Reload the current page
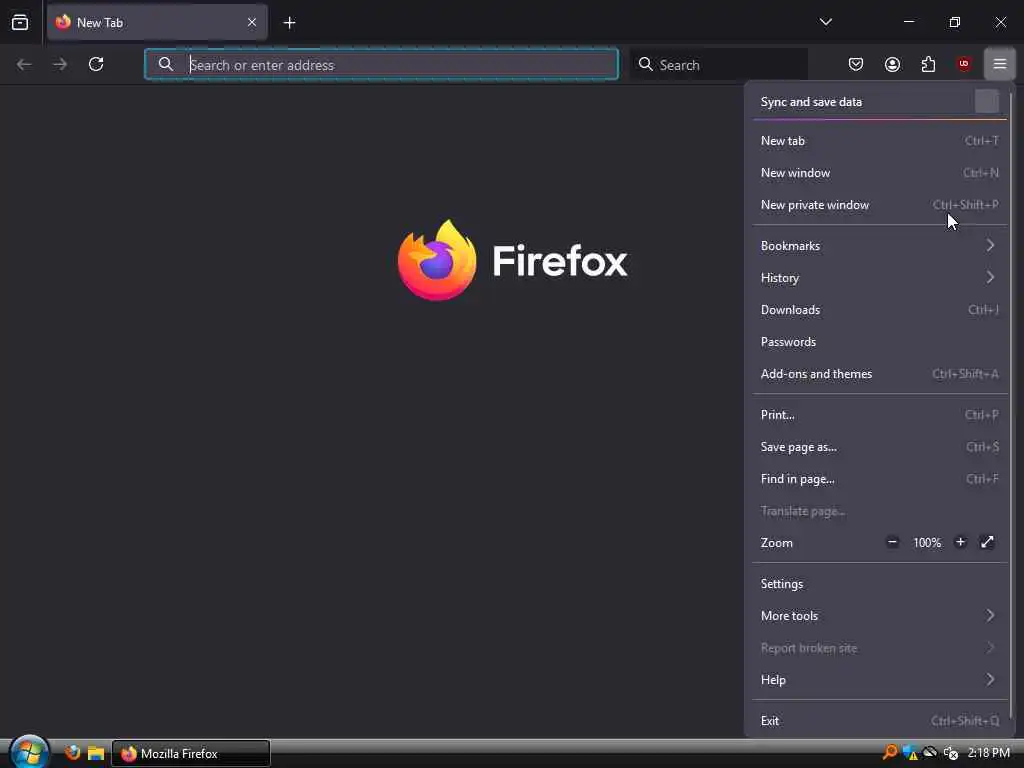 tap(96, 64)
